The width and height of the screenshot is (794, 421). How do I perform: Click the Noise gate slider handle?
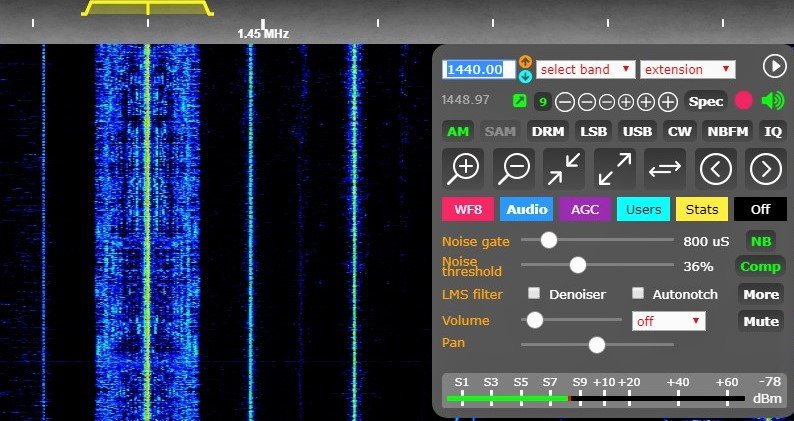pyautogui.click(x=548, y=240)
